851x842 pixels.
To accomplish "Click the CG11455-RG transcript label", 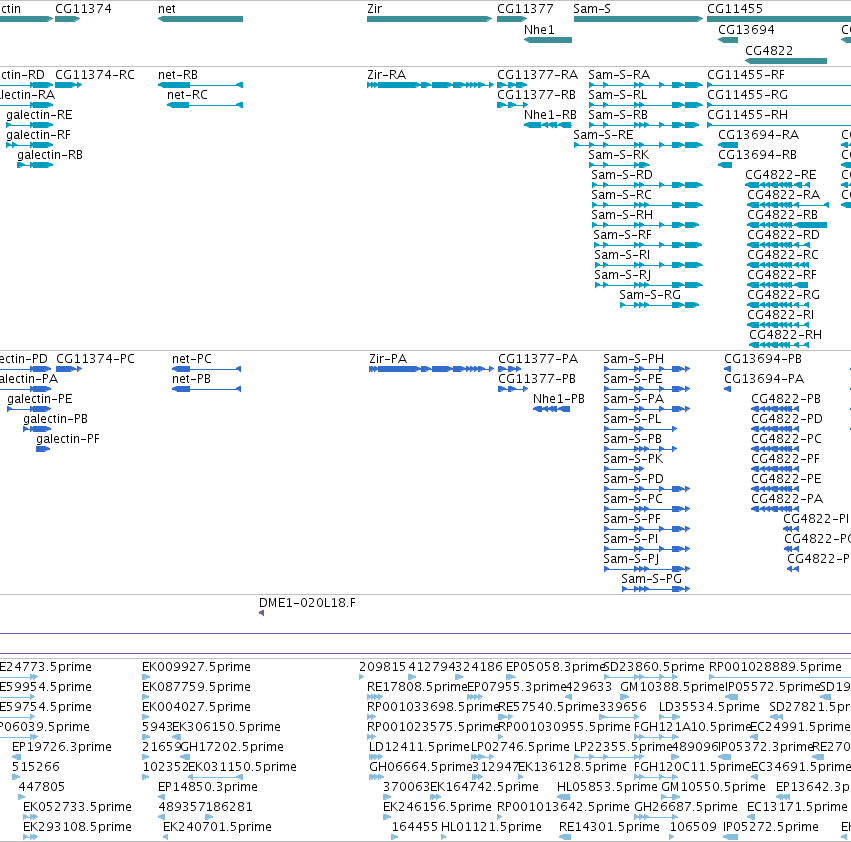I will (747, 95).
